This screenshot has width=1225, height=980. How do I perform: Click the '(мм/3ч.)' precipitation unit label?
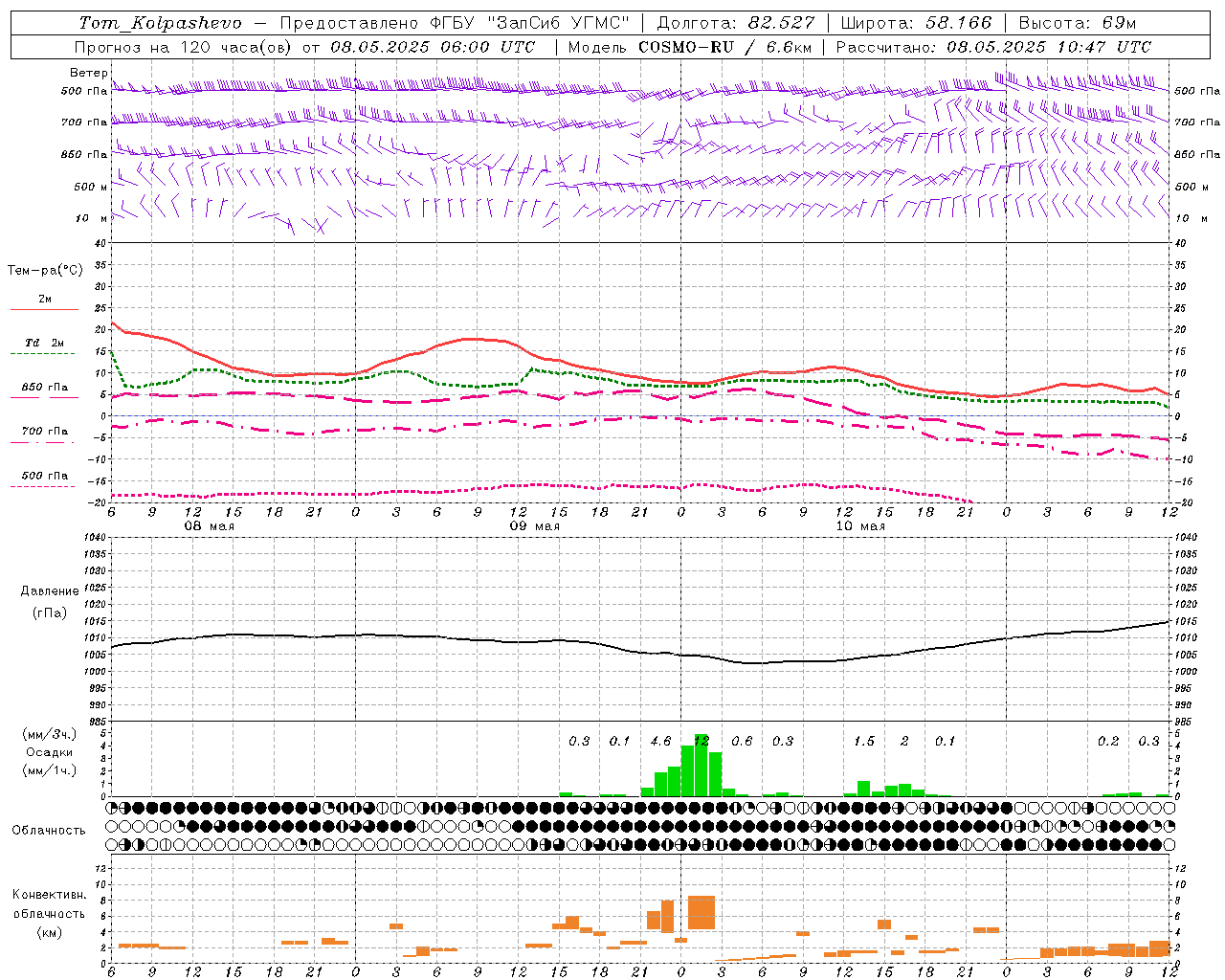pos(50,735)
